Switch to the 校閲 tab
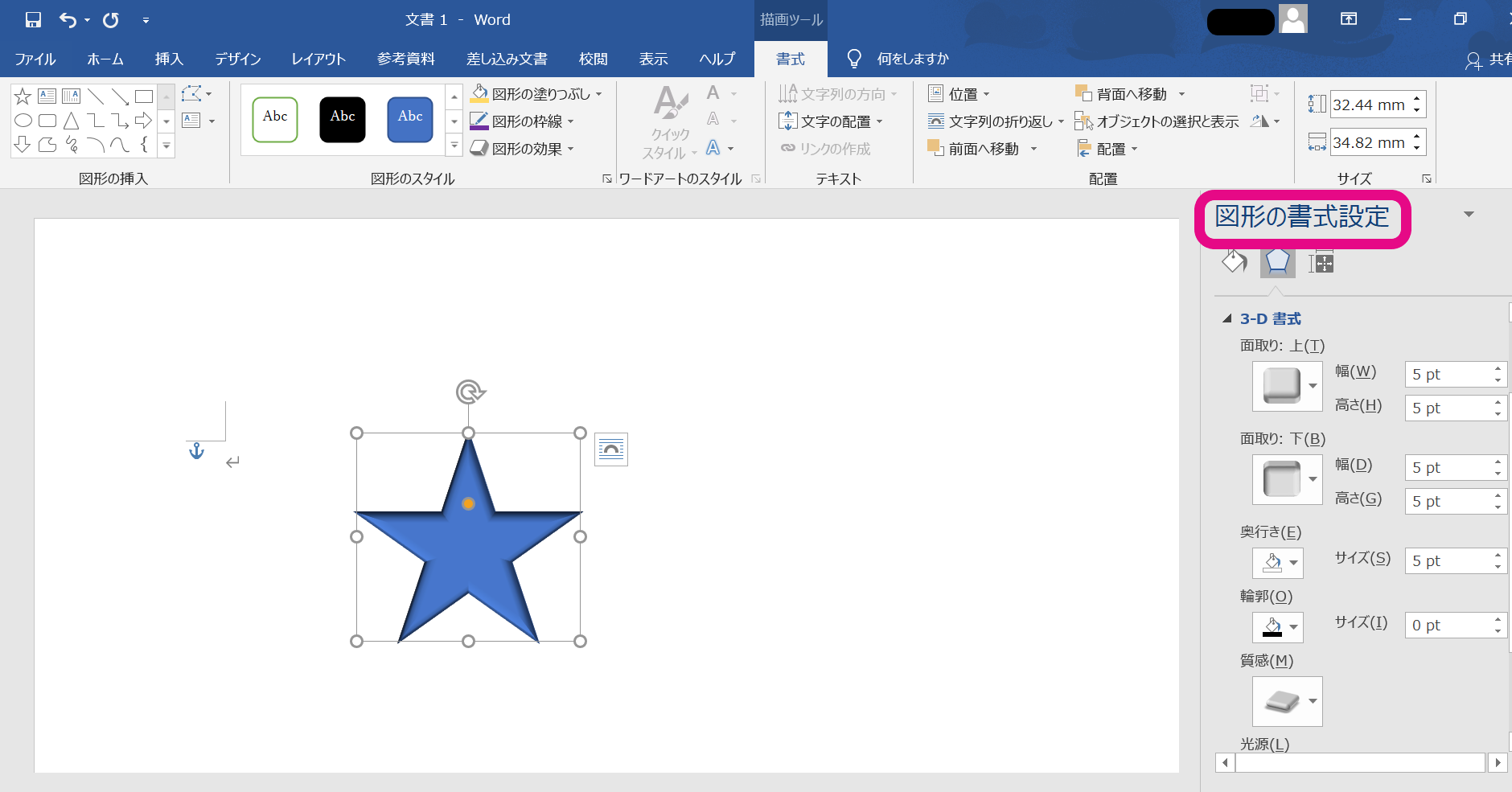 (x=594, y=59)
